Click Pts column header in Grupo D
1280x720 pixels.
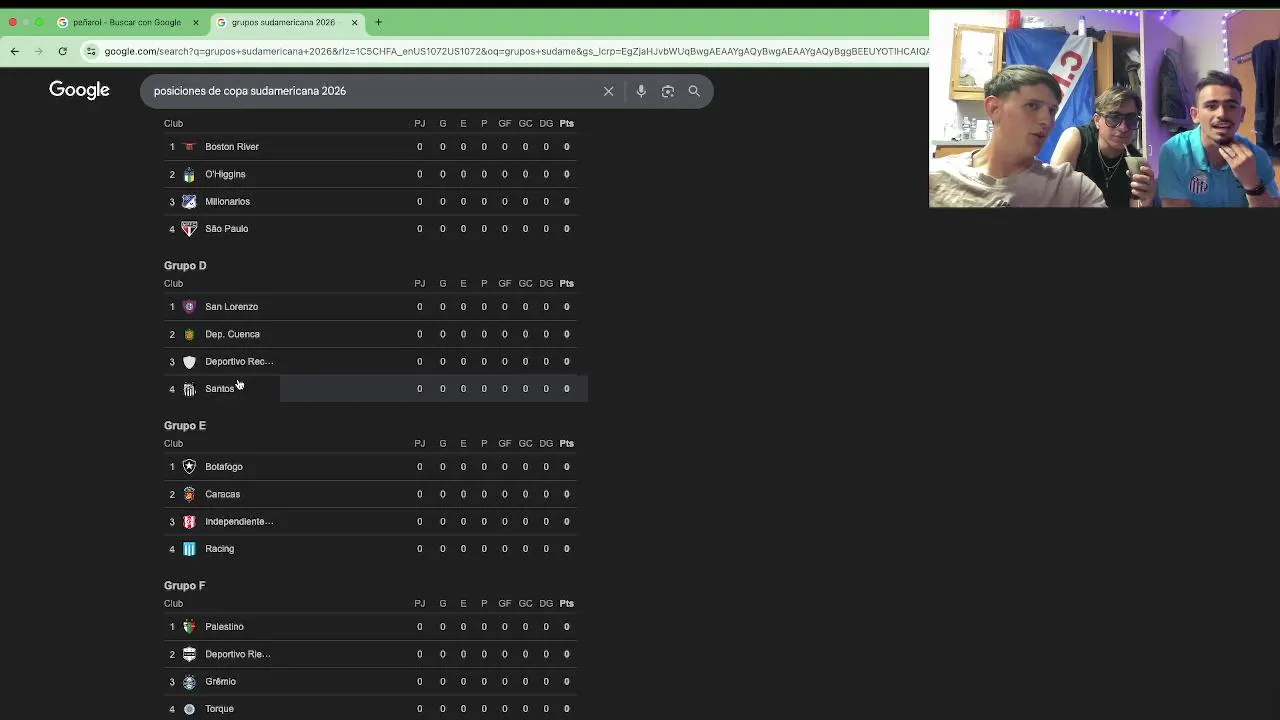pos(567,284)
